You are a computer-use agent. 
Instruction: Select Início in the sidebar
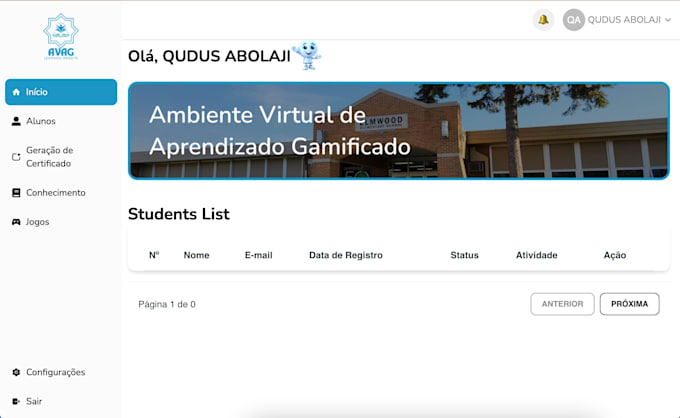click(x=61, y=92)
